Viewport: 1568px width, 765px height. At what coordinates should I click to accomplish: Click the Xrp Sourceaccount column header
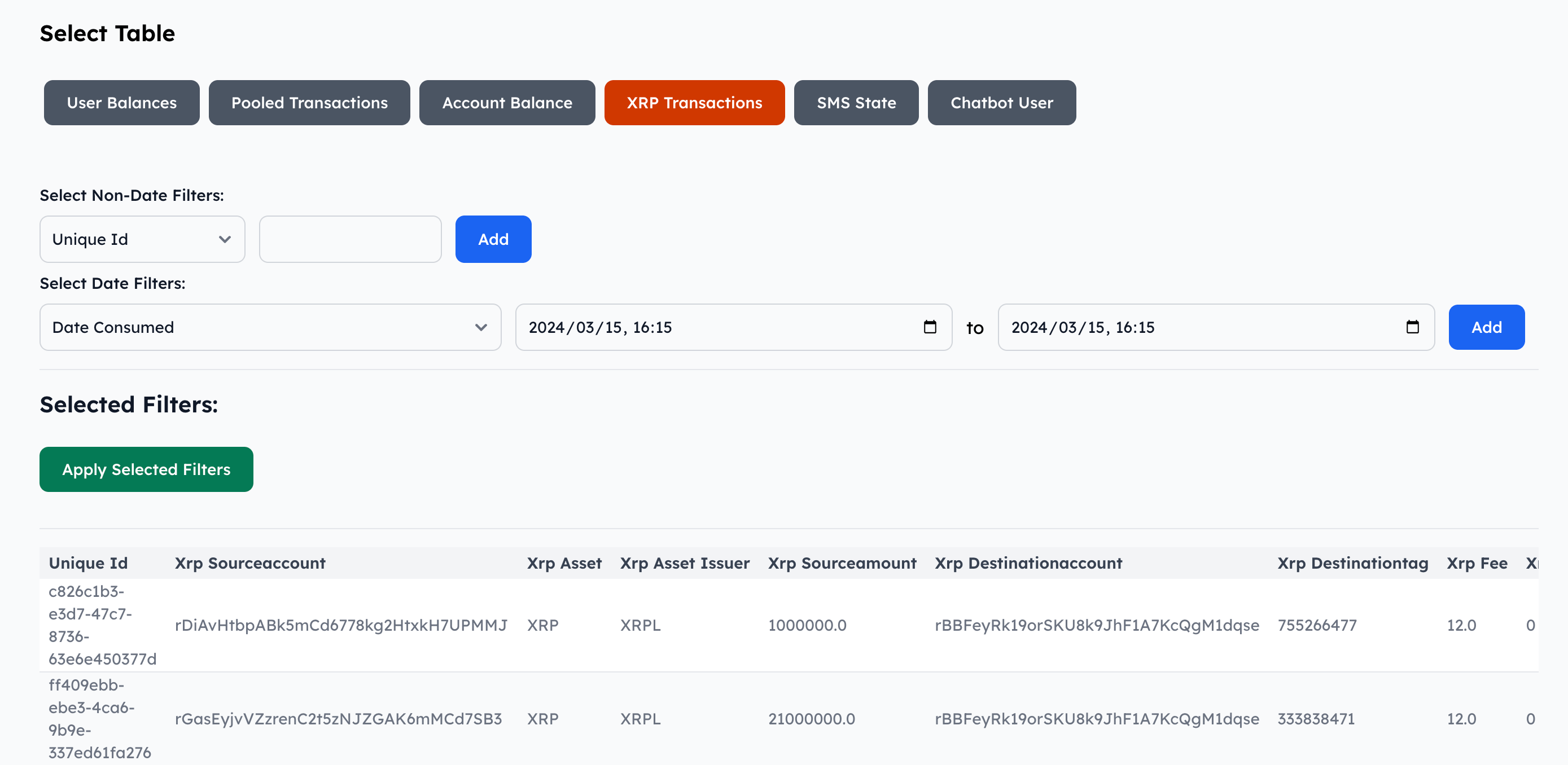(249, 563)
